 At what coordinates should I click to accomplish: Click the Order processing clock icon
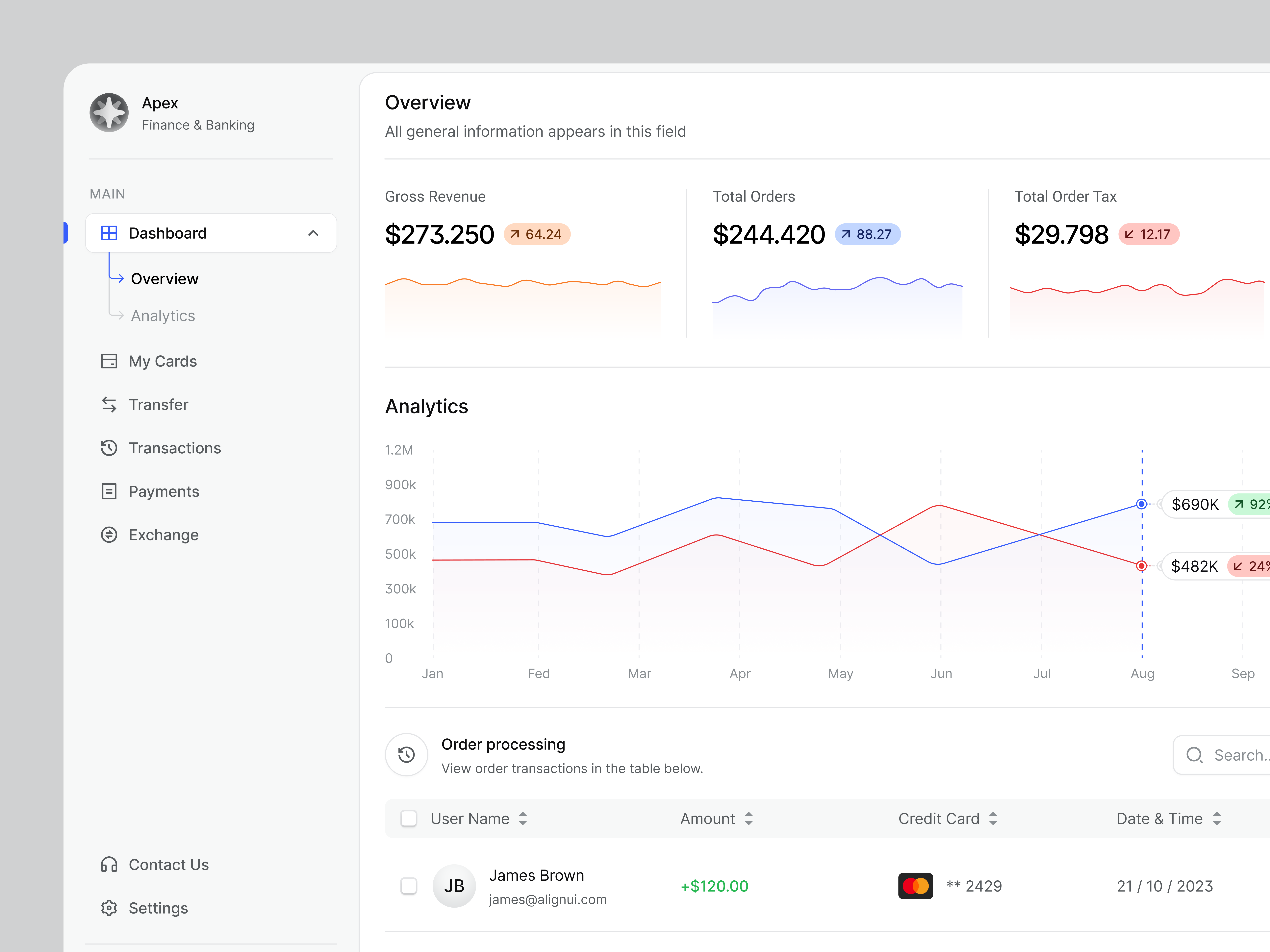coord(406,755)
